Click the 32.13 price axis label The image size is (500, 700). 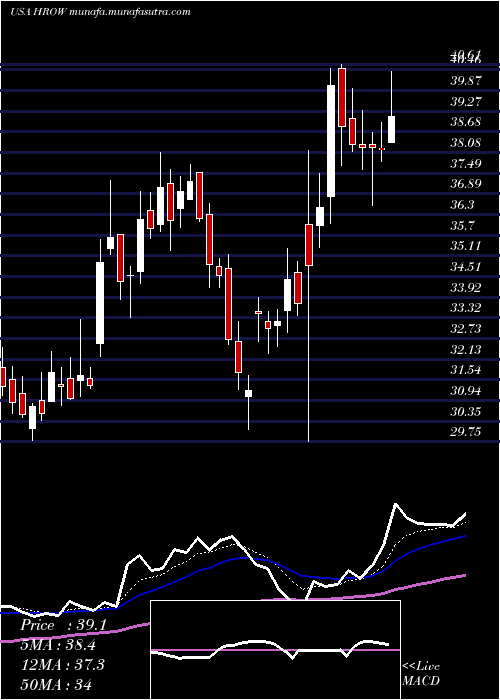[x=466, y=350]
